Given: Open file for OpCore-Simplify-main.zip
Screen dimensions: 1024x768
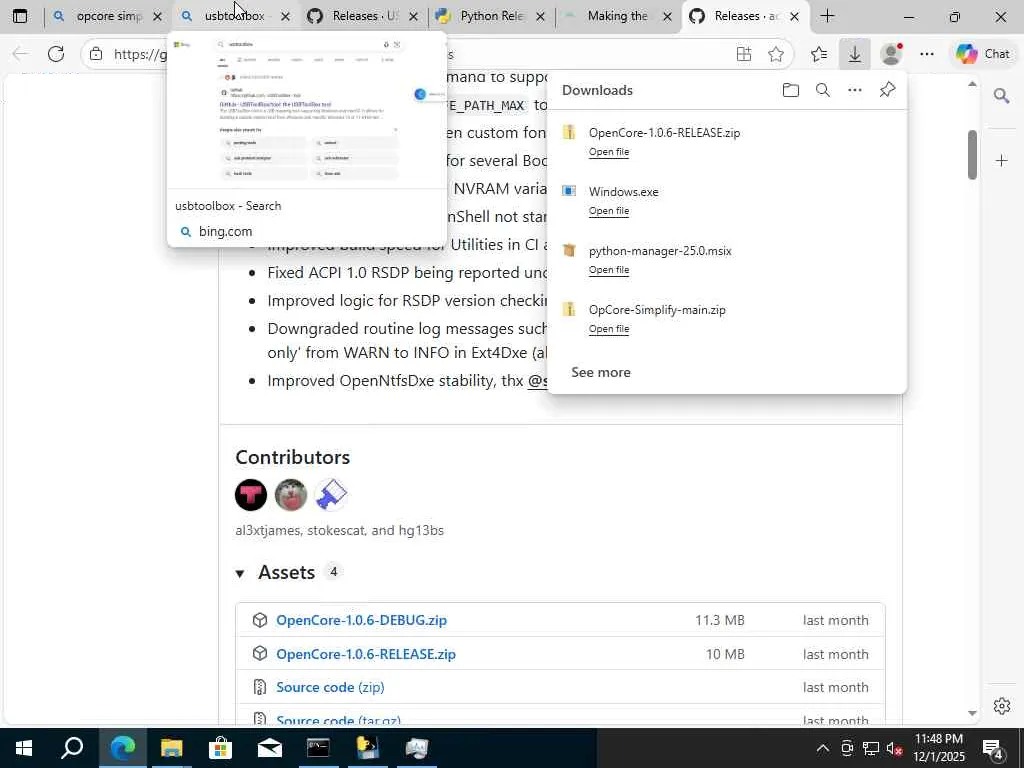Looking at the screenshot, I should point(609,328).
